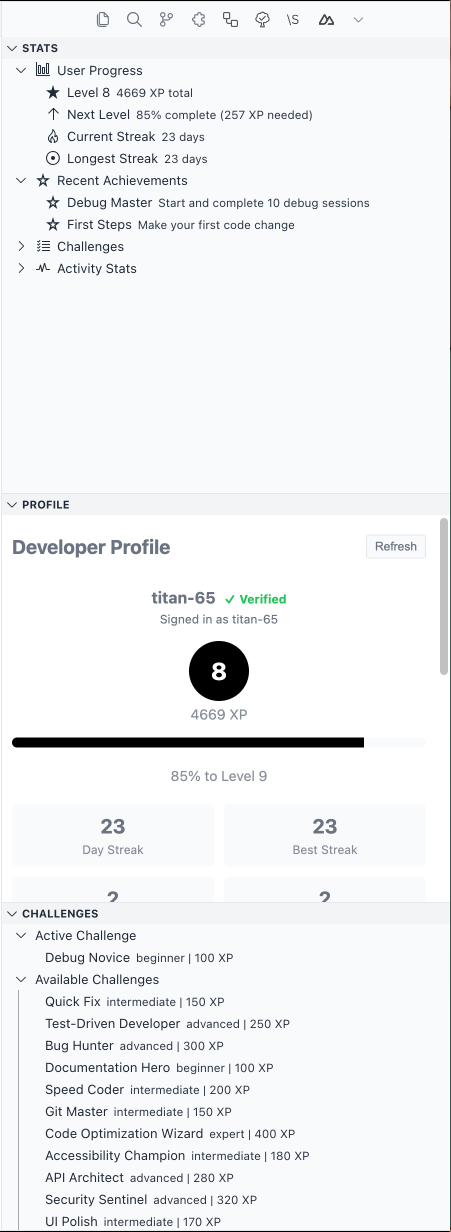
Task: Select the API Architect challenge
Action: click(225, 1177)
